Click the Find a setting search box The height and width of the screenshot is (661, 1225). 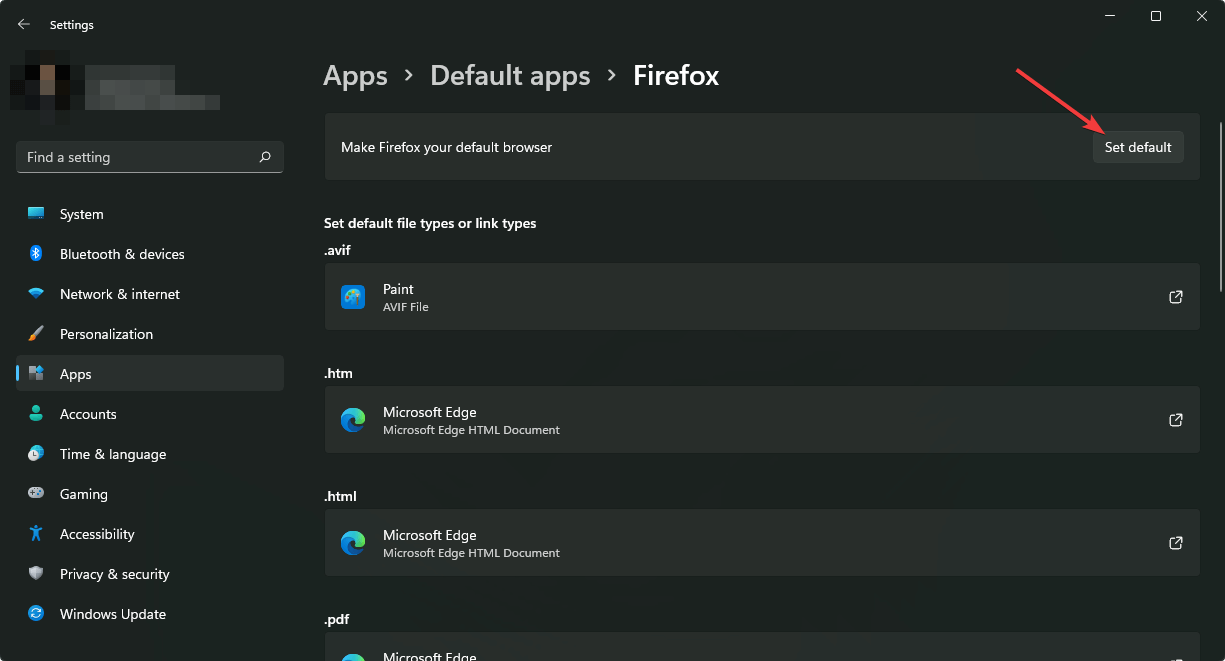(150, 157)
